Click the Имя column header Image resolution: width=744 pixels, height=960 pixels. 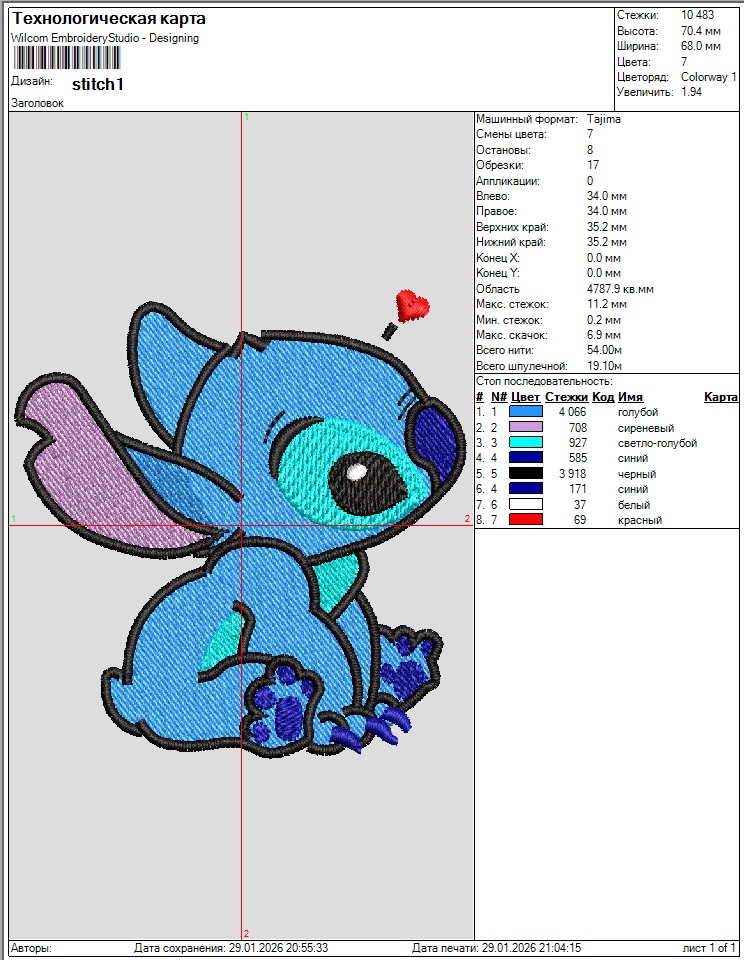click(630, 397)
